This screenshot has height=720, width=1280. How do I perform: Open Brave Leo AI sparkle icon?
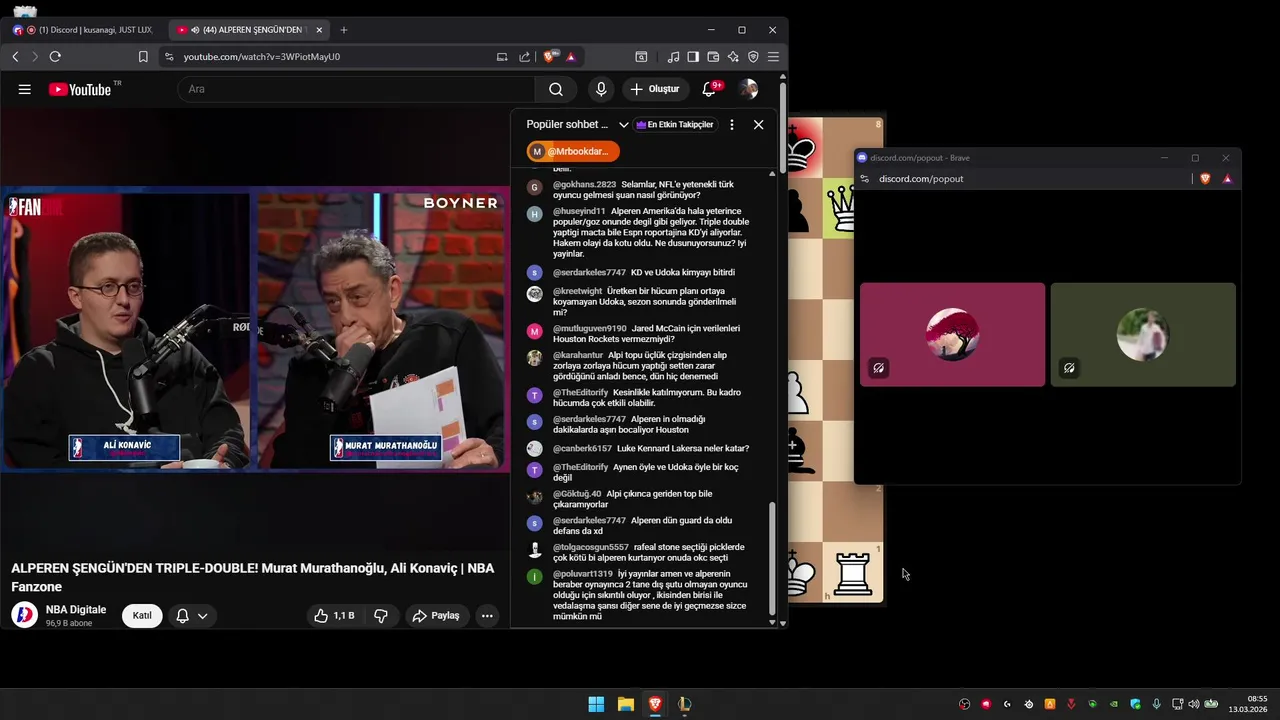733,57
